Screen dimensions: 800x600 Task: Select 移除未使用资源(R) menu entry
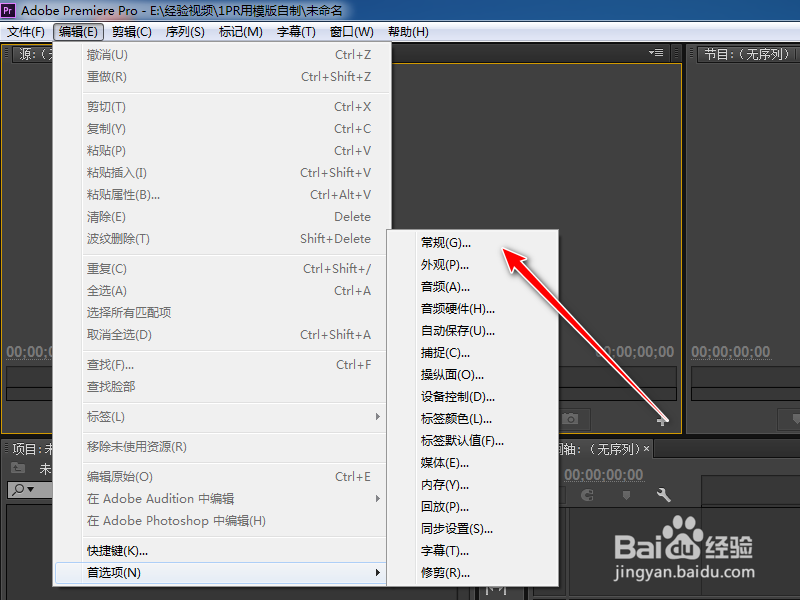coord(220,447)
